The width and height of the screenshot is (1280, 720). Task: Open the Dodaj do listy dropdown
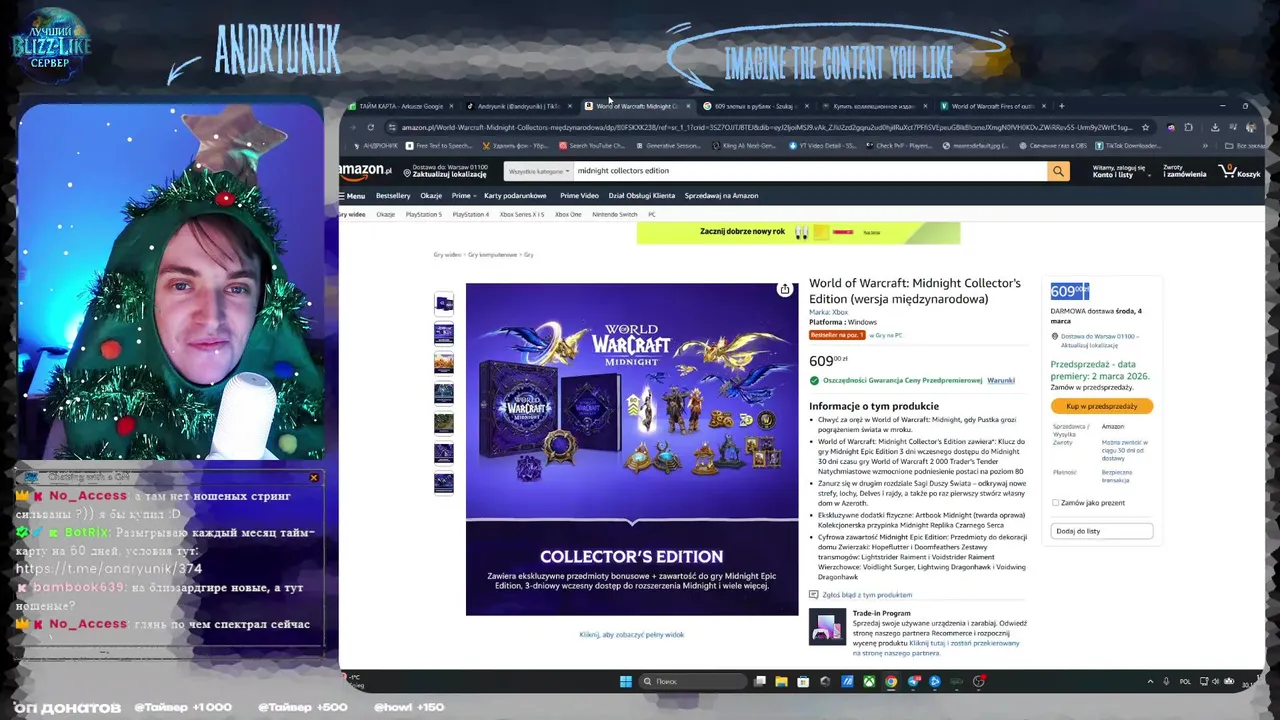[1101, 531]
